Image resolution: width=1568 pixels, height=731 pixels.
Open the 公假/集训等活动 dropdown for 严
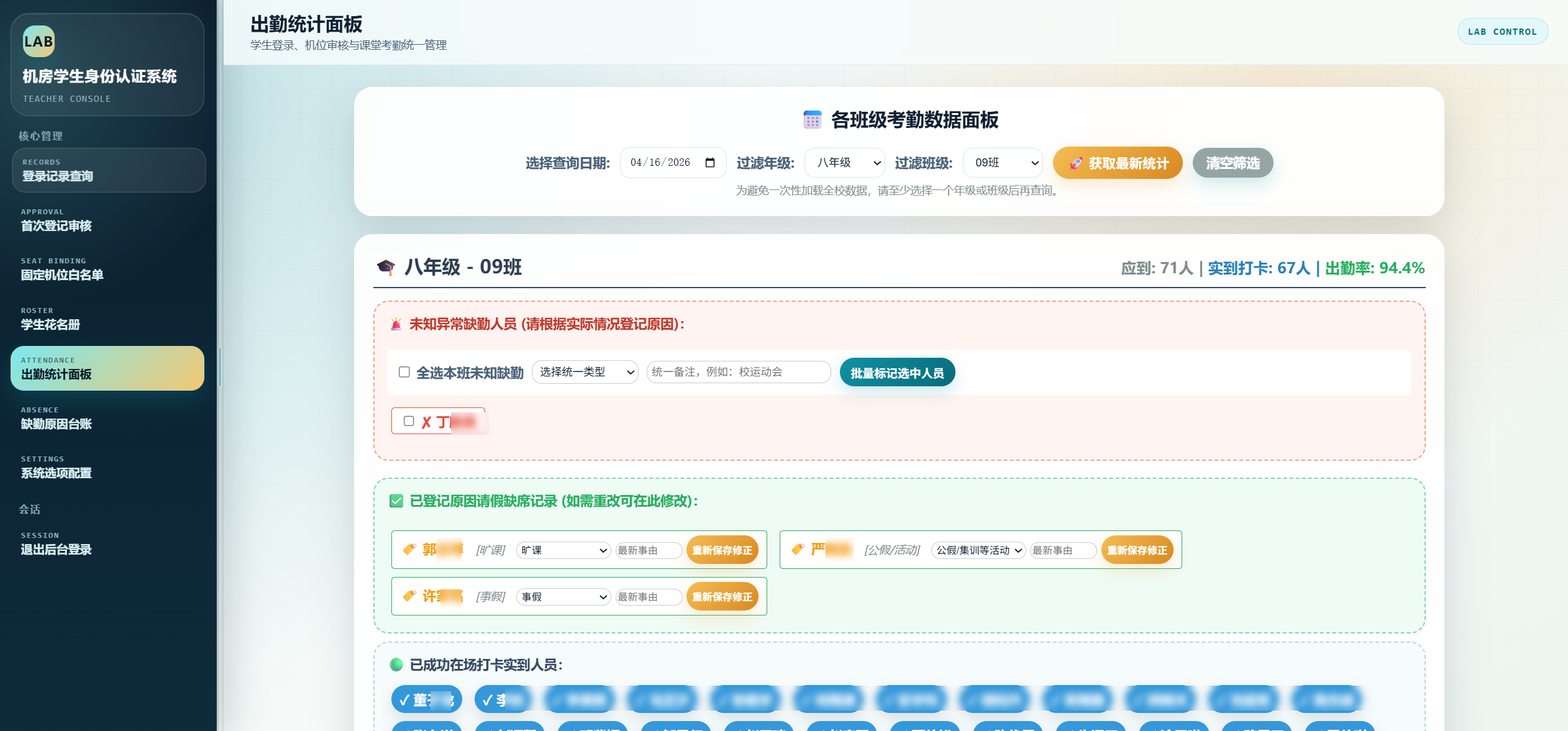pyautogui.click(x=978, y=550)
